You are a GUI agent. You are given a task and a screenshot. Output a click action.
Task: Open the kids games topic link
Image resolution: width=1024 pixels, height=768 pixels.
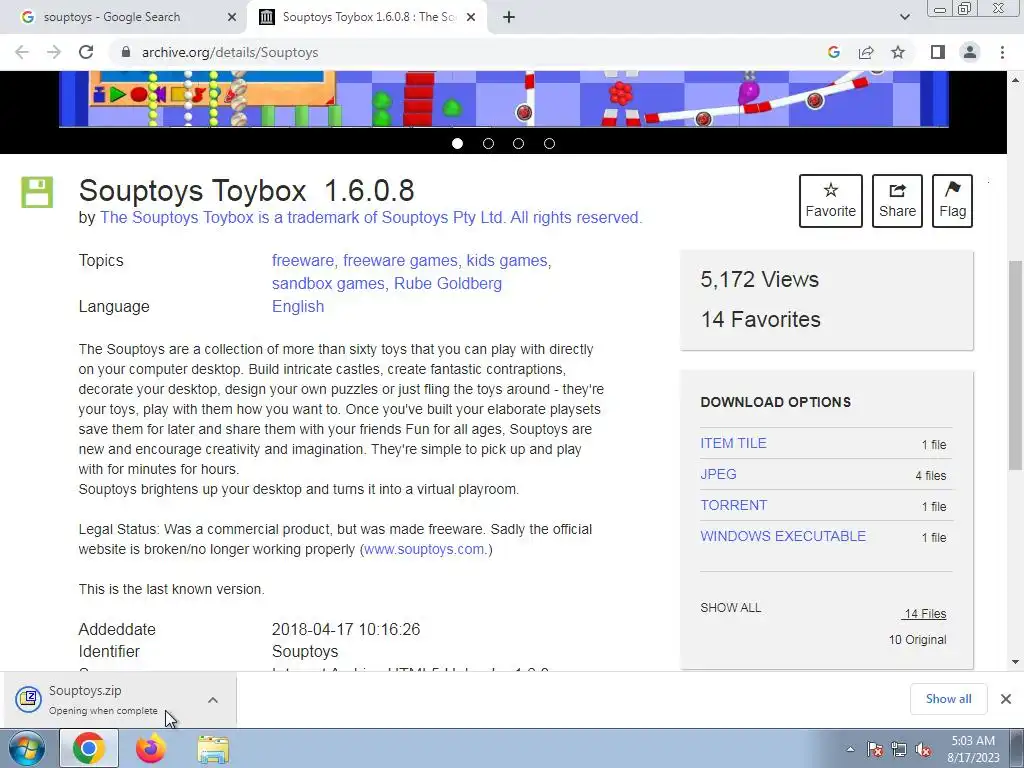507,261
